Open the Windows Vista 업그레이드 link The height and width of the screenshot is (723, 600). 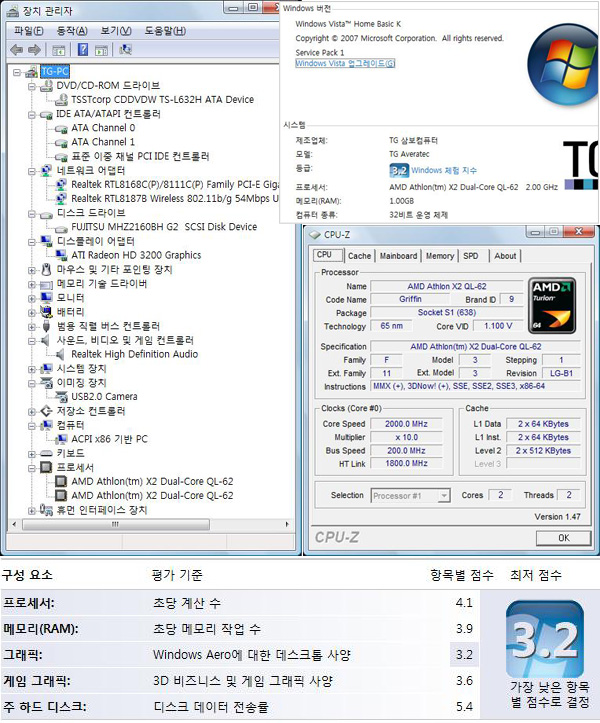[x=345, y=64]
